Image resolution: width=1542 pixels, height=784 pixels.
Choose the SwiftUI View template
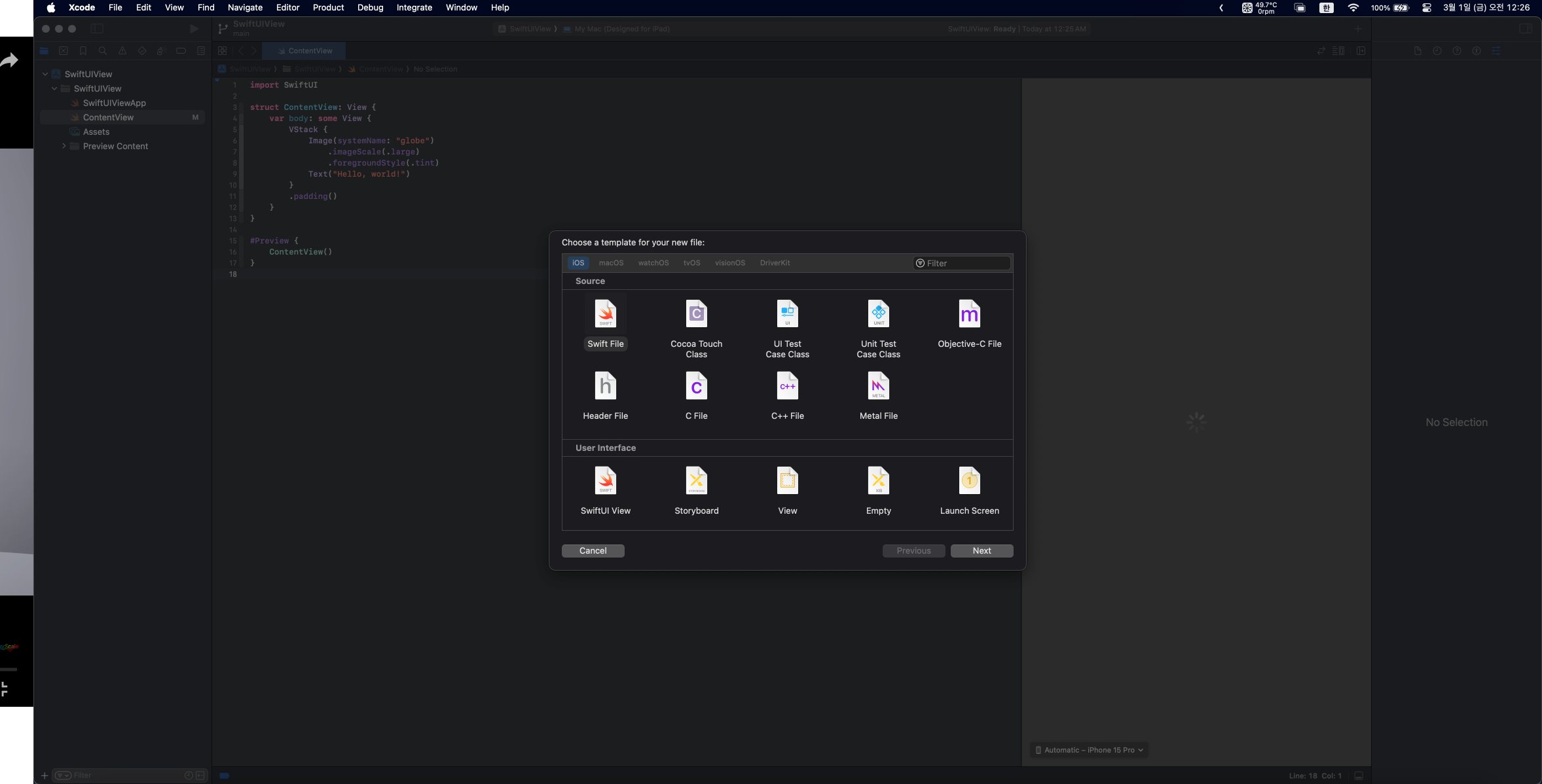[x=605, y=481]
